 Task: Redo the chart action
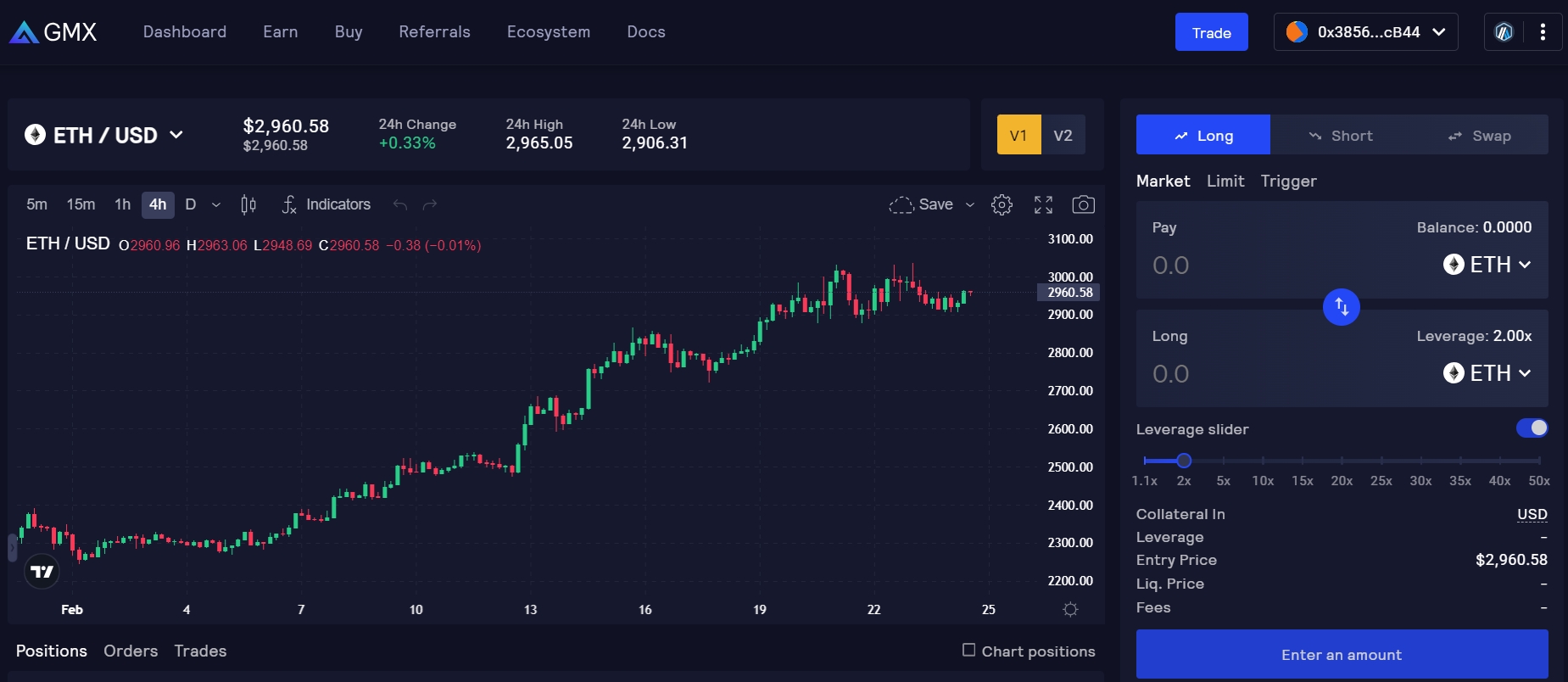point(430,204)
